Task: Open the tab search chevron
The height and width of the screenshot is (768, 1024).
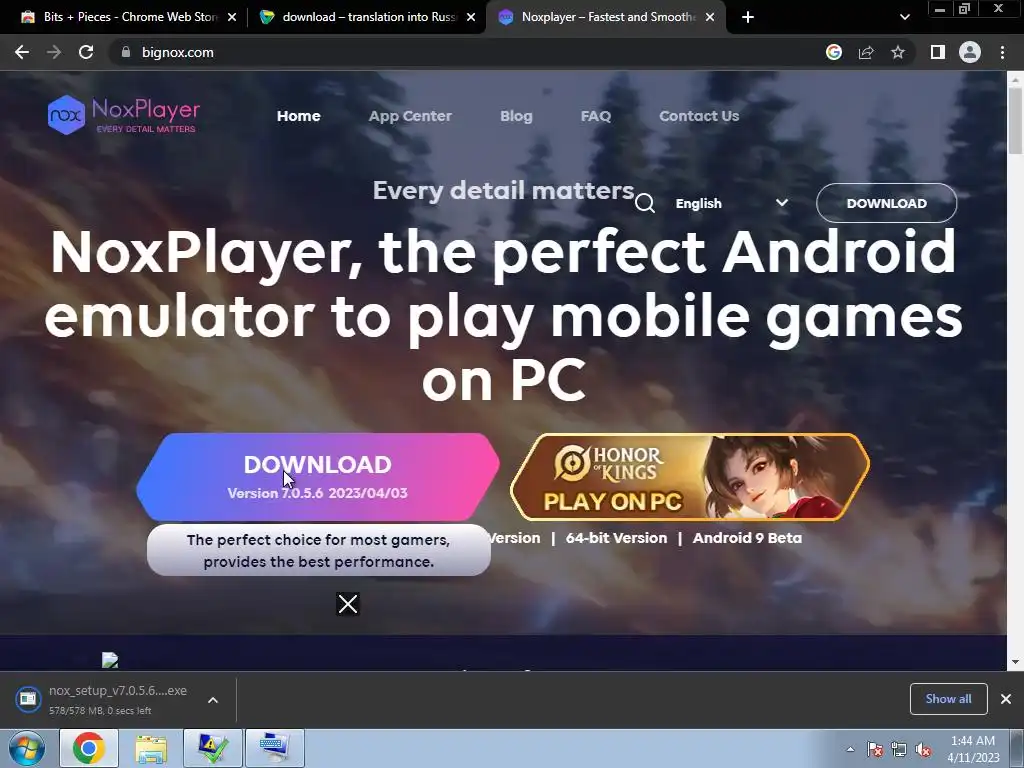Action: click(x=904, y=17)
